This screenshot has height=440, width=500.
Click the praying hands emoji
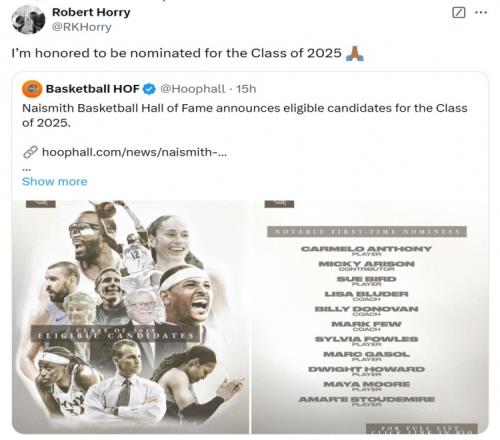click(355, 53)
